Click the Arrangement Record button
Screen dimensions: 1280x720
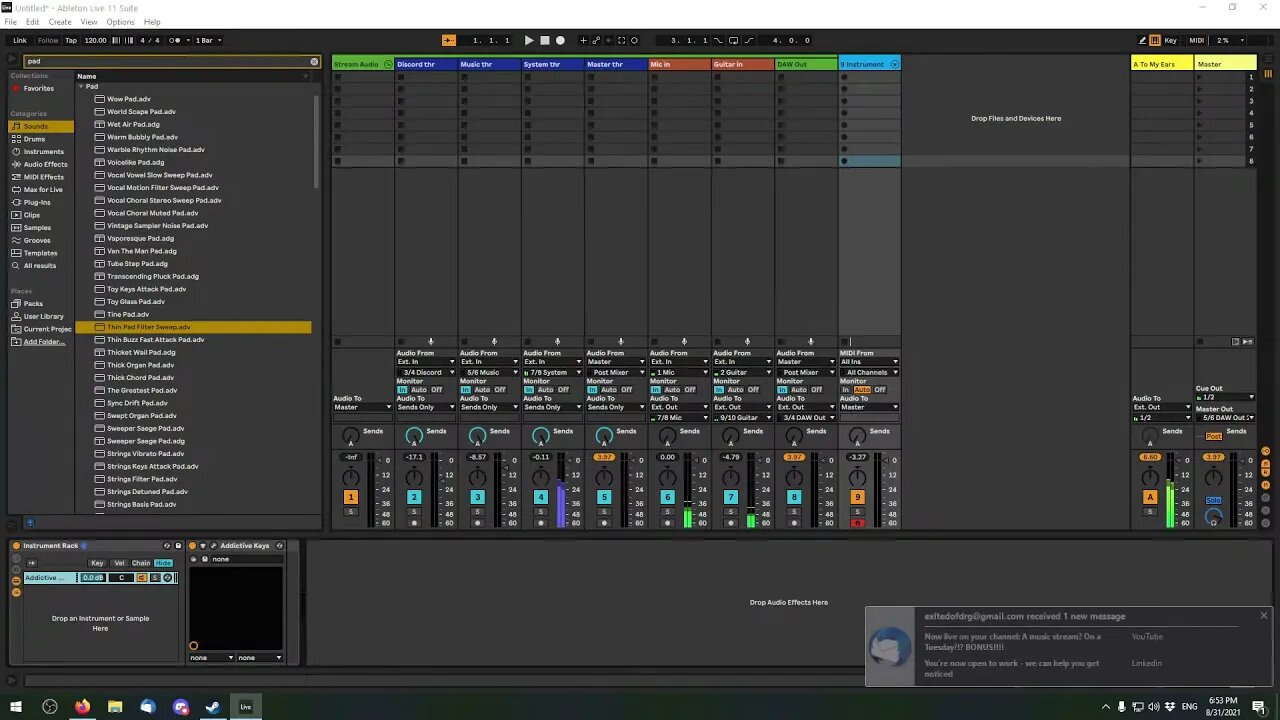click(x=560, y=40)
